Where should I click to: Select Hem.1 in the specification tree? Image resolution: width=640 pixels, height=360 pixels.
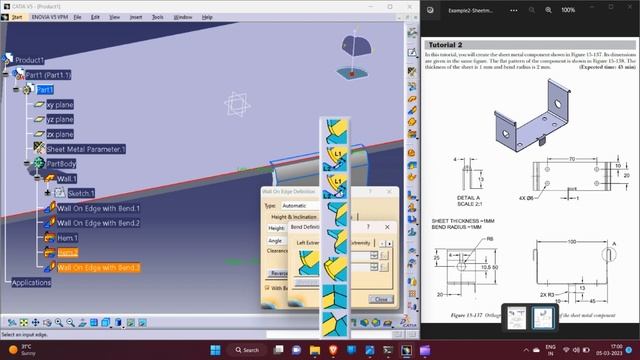click(67, 238)
